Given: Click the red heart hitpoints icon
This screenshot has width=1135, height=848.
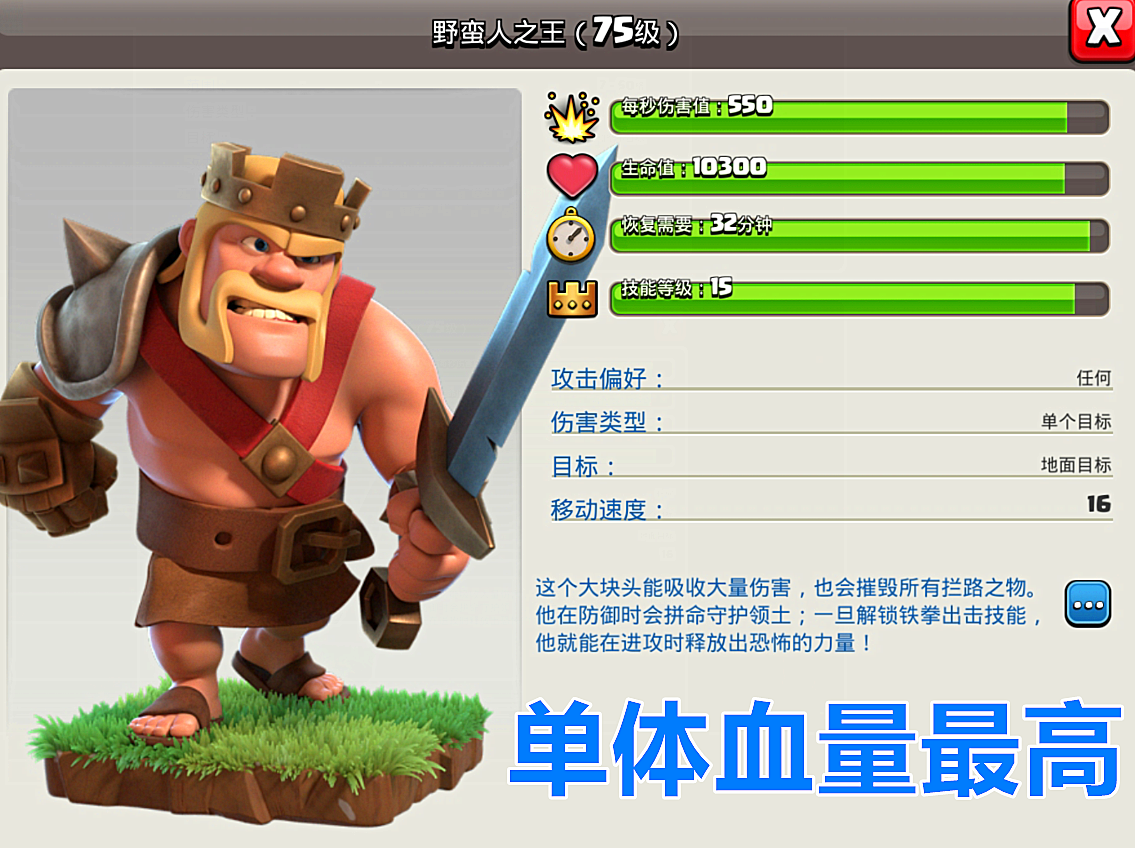Looking at the screenshot, I should 572,175.
